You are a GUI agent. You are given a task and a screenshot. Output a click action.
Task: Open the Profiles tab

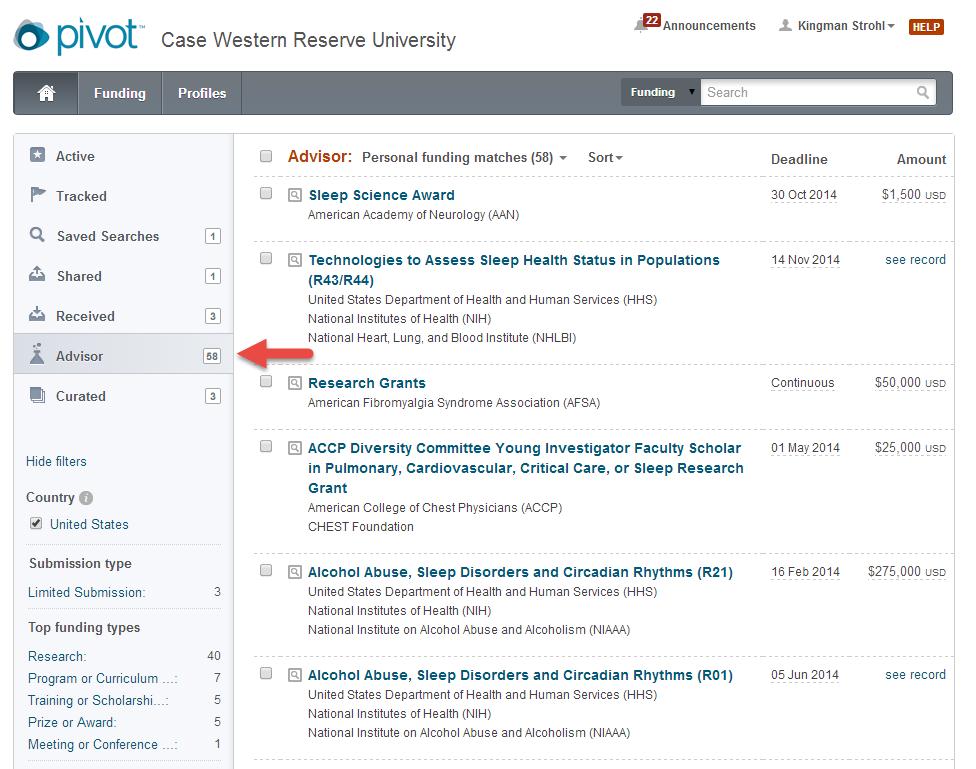coord(202,93)
